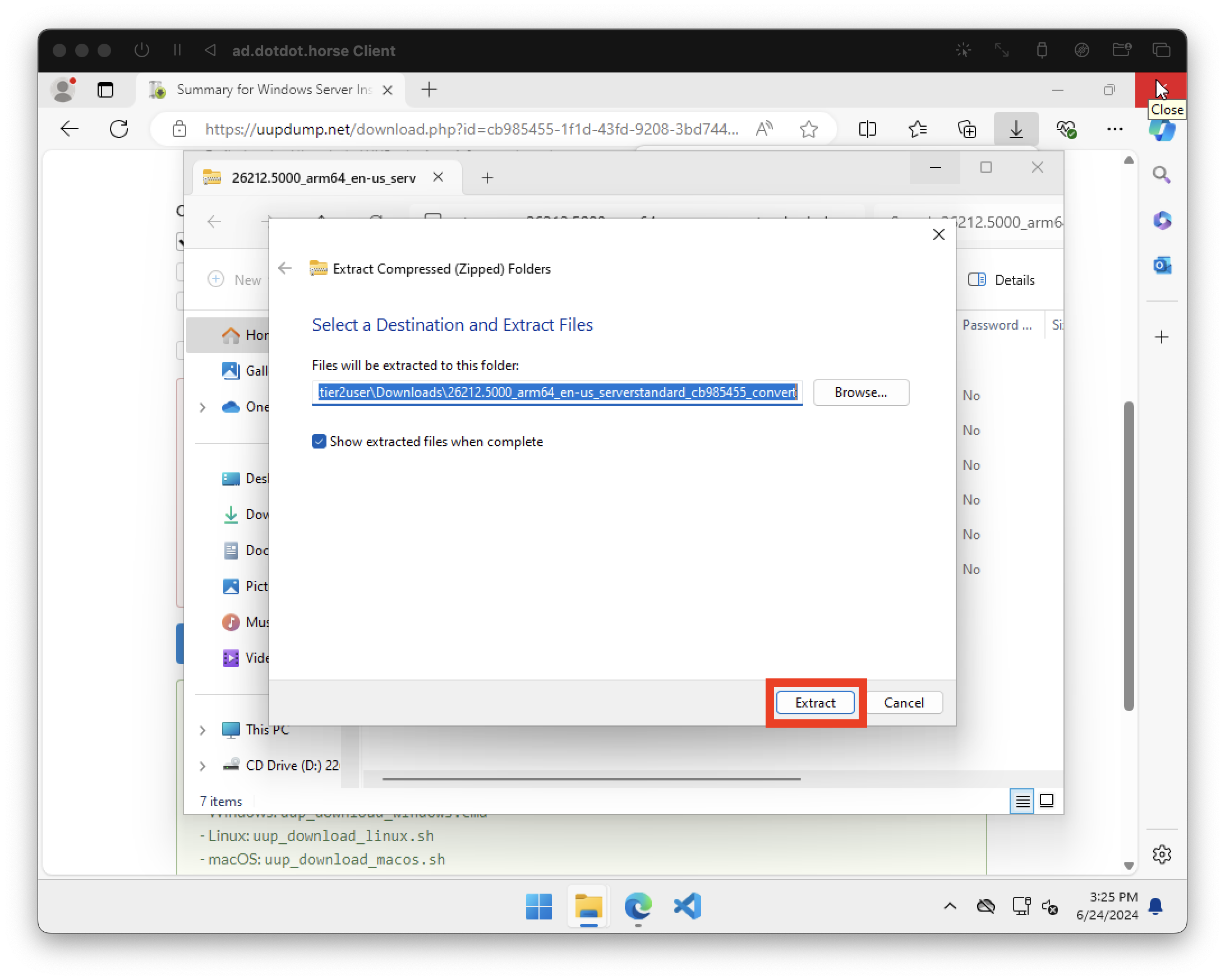View site information lock icon

[x=179, y=129]
